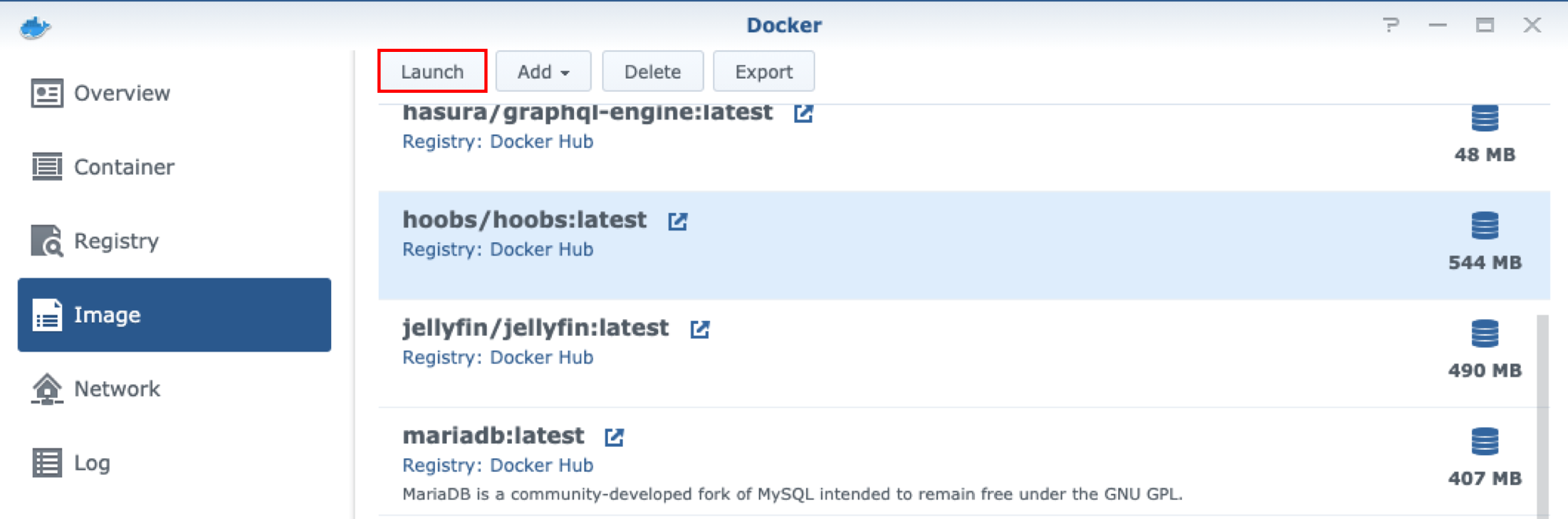Click the 48 MB size value
Viewport: 1568px width, 519px height.
tap(1485, 155)
